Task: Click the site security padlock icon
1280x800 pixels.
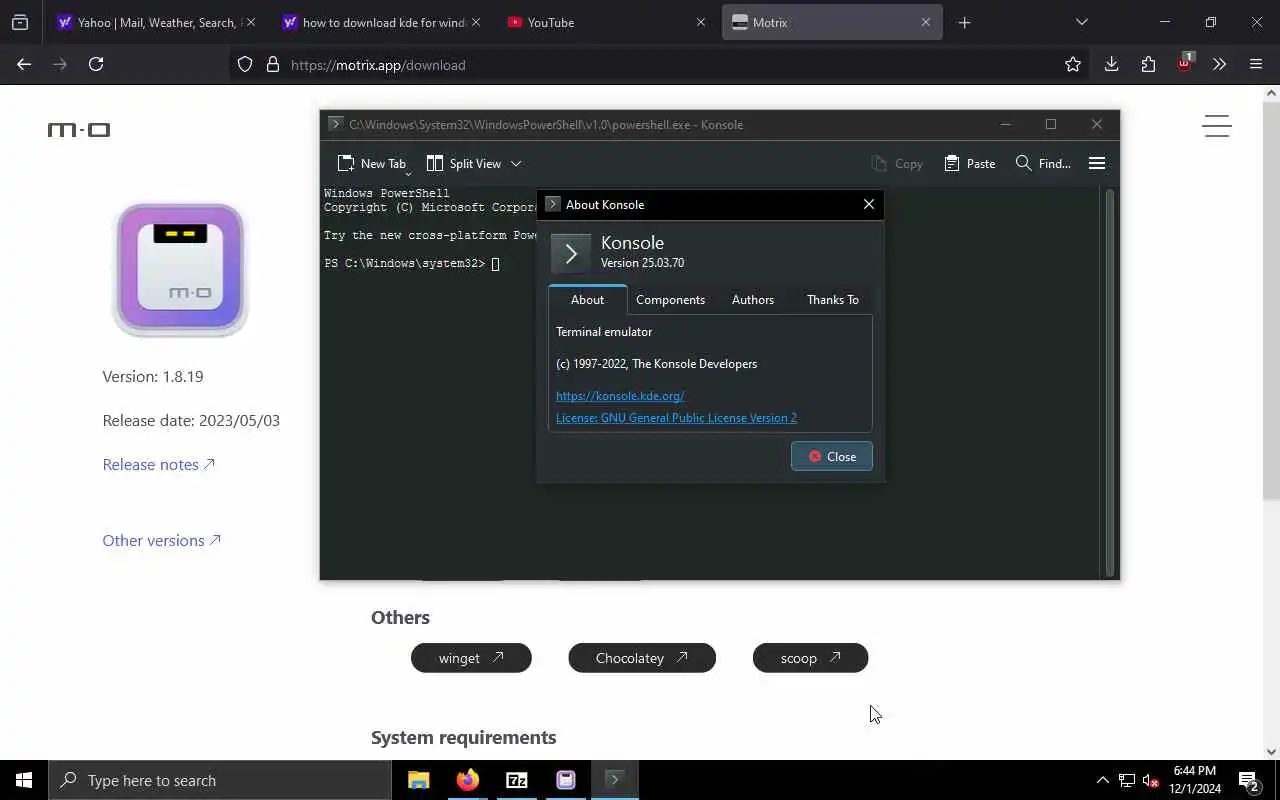Action: point(272,65)
